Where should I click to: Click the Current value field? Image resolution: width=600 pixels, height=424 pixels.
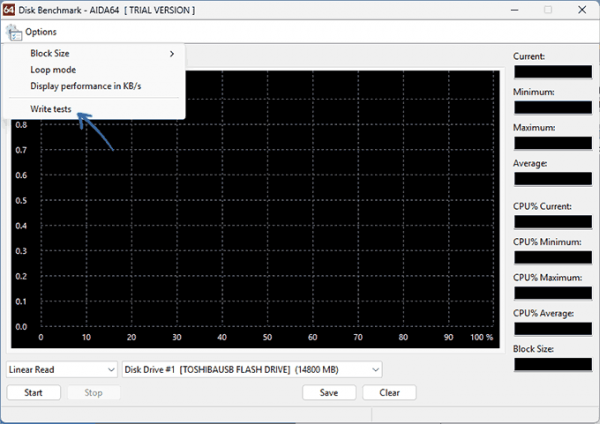[553, 72]
